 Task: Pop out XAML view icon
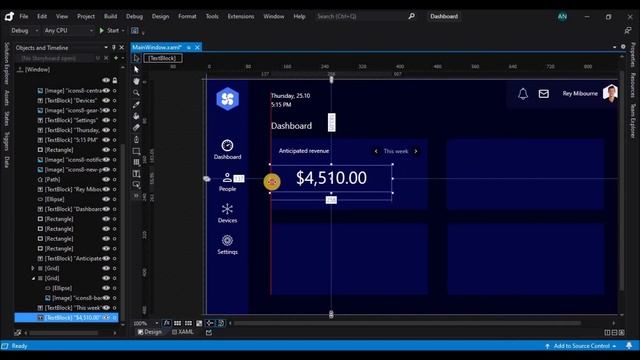pos(209,332)
